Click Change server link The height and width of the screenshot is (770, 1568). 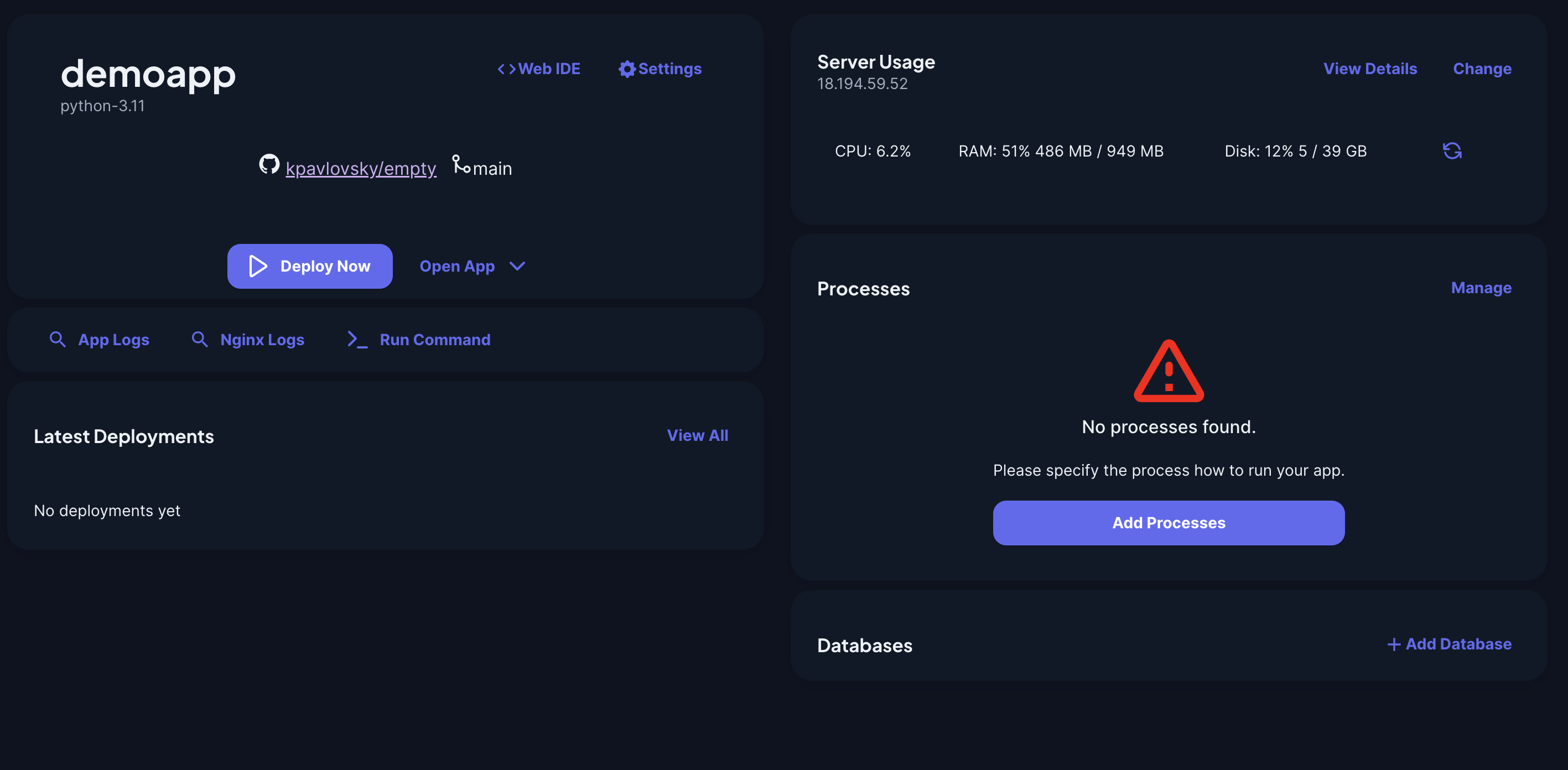[x=1482, y=69]
